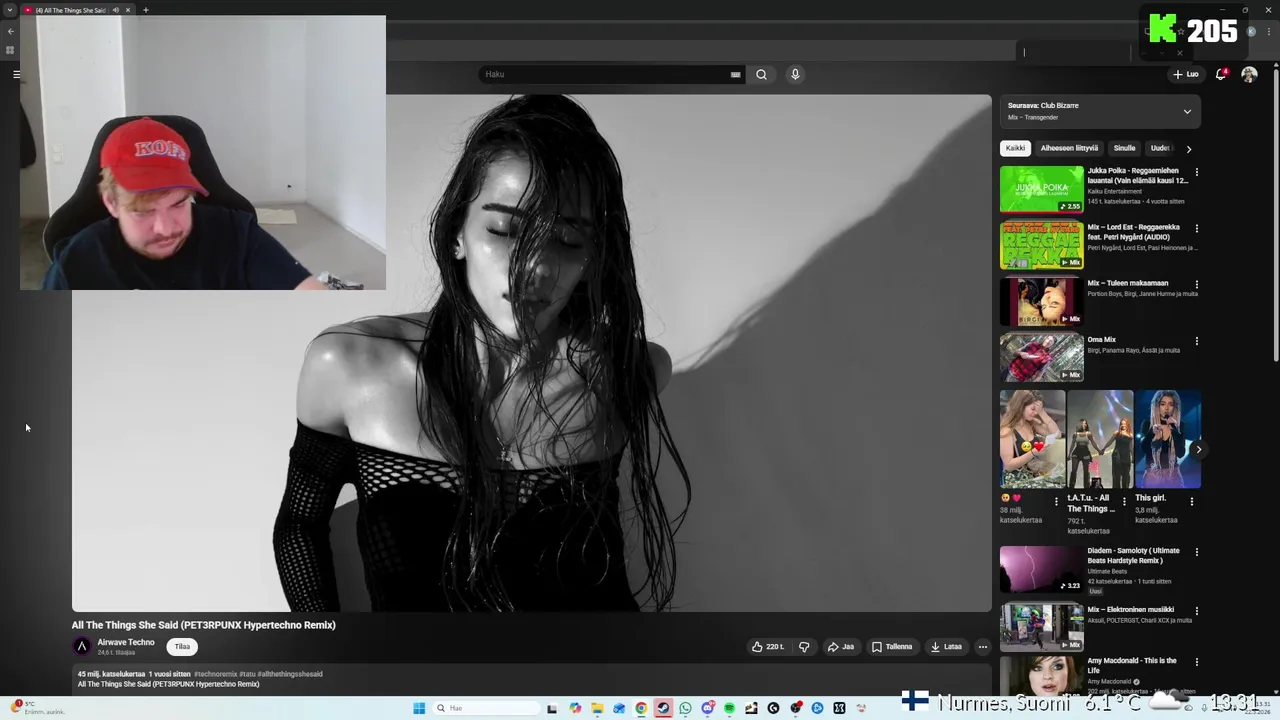Open options for Jukka Poika video
This screenshot has width=1280, height=720.
[1196, 172]
